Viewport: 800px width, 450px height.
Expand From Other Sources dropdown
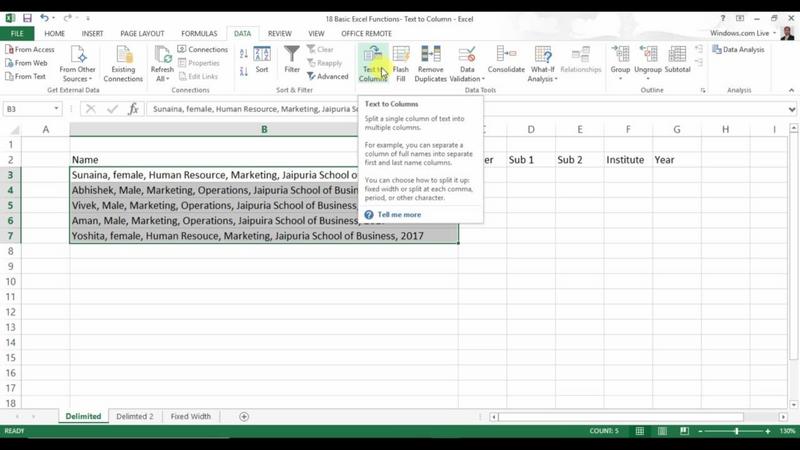(x=78, y=79)
